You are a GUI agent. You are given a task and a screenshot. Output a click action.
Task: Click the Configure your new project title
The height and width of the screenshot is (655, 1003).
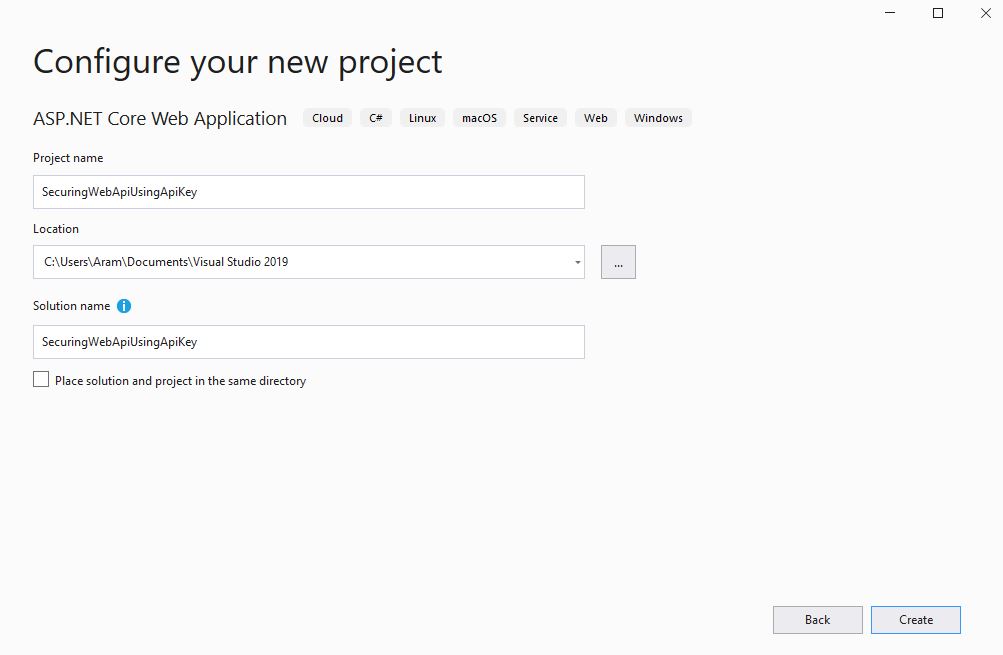coord(237,62)
